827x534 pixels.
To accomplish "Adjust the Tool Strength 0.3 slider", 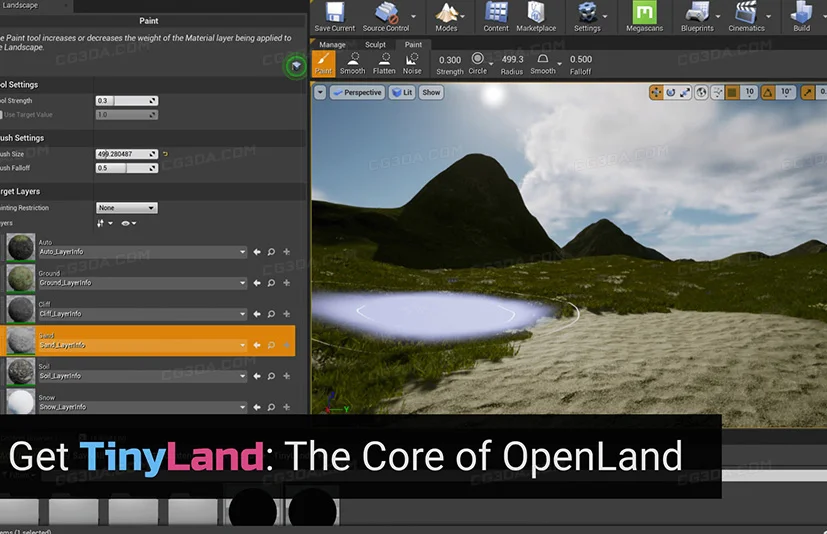I will tap(127, 101).
